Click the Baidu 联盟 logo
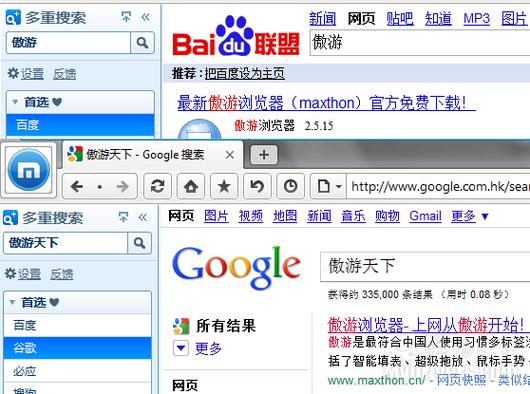This screenshot has height=394, width=530. pos(236,36)
